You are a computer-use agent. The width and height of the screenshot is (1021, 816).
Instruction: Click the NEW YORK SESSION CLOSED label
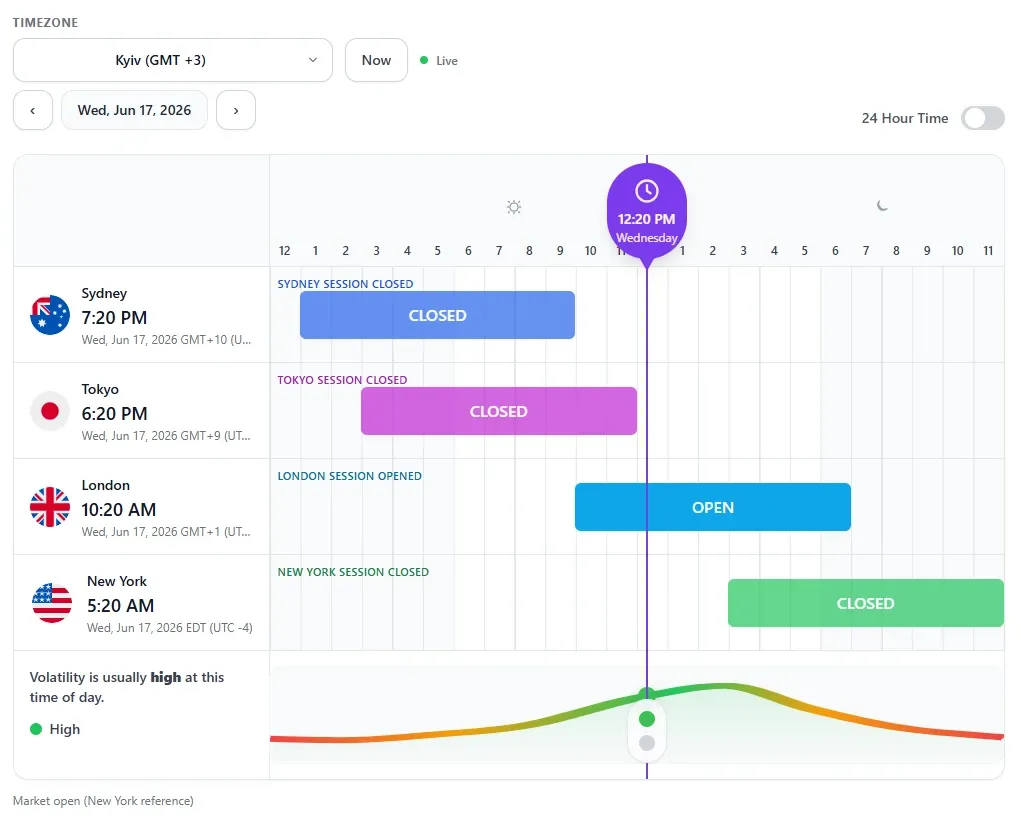click(353, 572)
